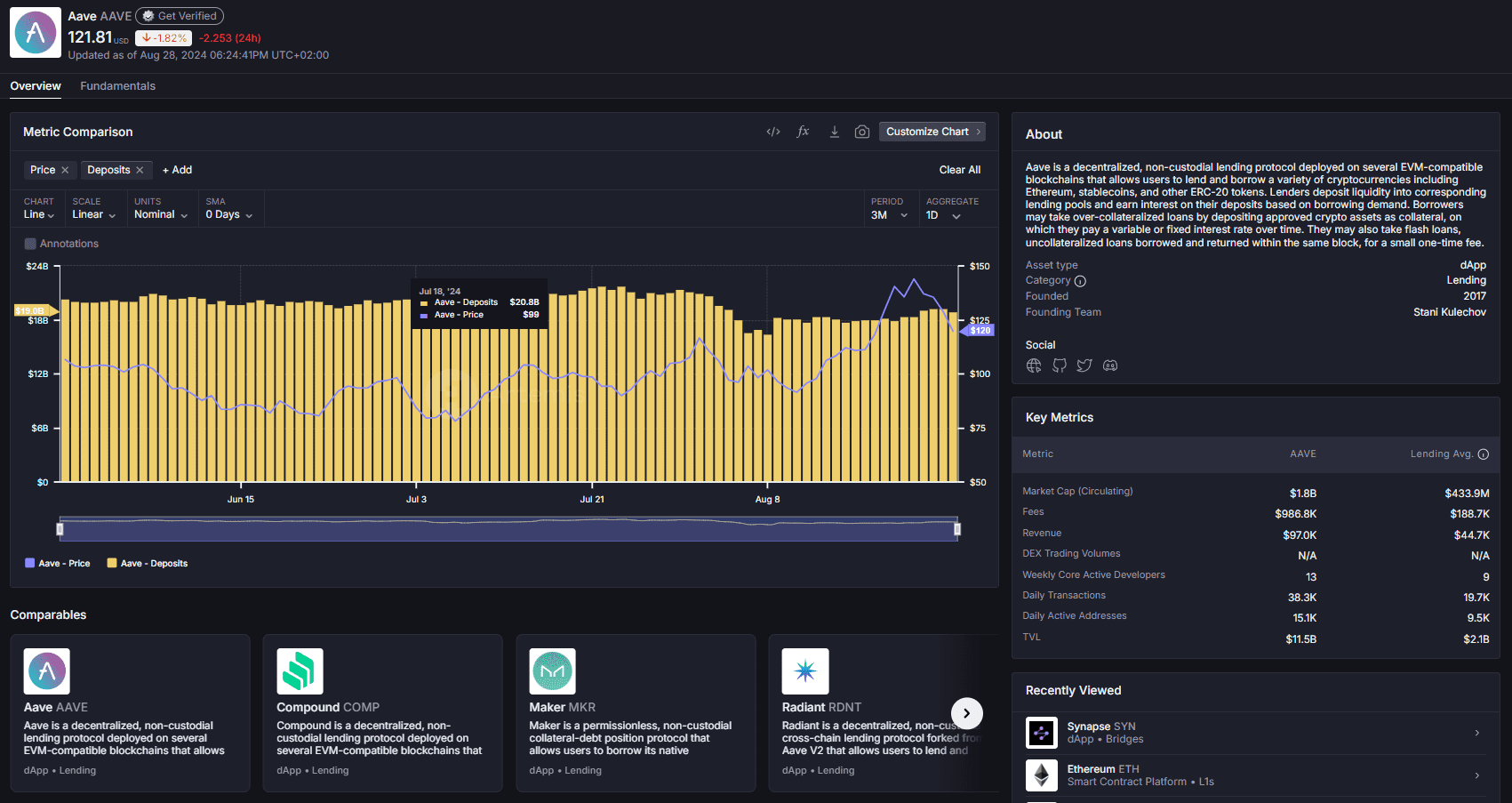Remove the Price metric chip

[65, 170]
